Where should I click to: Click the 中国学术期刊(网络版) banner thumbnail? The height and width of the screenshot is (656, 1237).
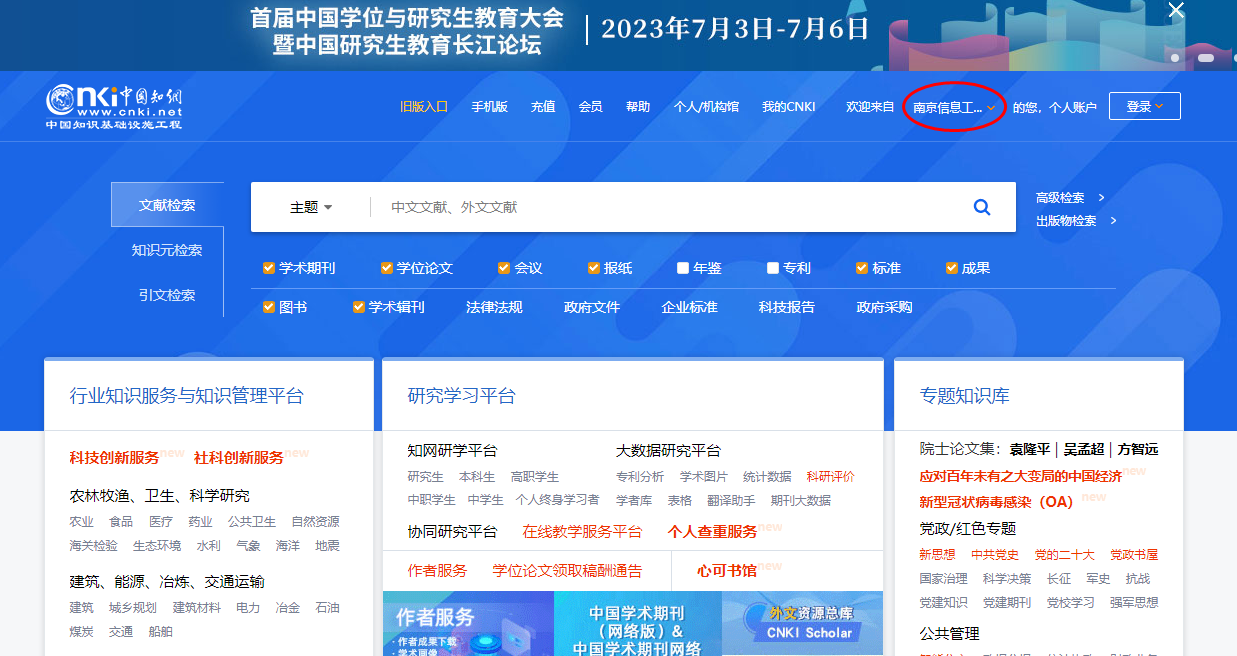pyautogui.click(x=638, y=624)
